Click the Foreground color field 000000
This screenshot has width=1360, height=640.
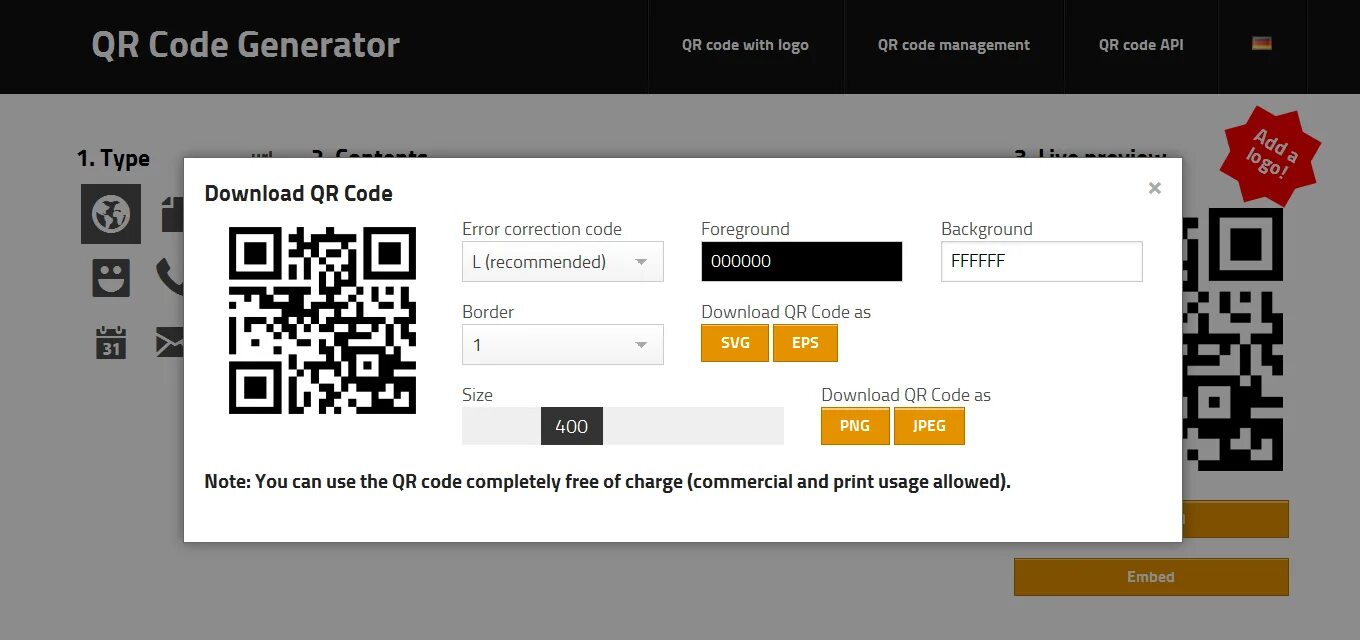pos(802,262)
